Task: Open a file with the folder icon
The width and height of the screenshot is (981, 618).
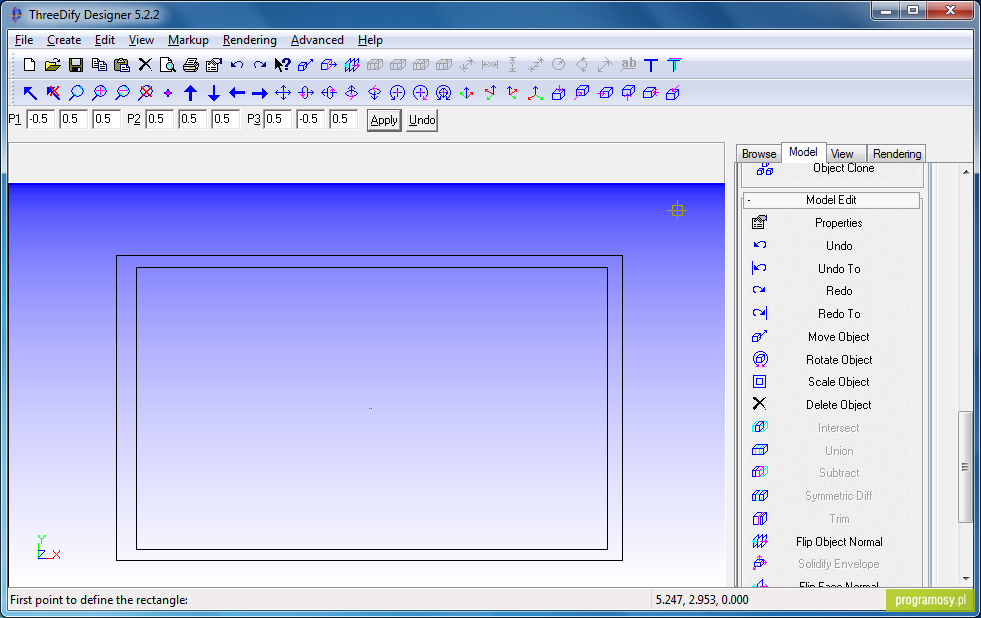Action: pyautogui.click(x=53, y=64)
